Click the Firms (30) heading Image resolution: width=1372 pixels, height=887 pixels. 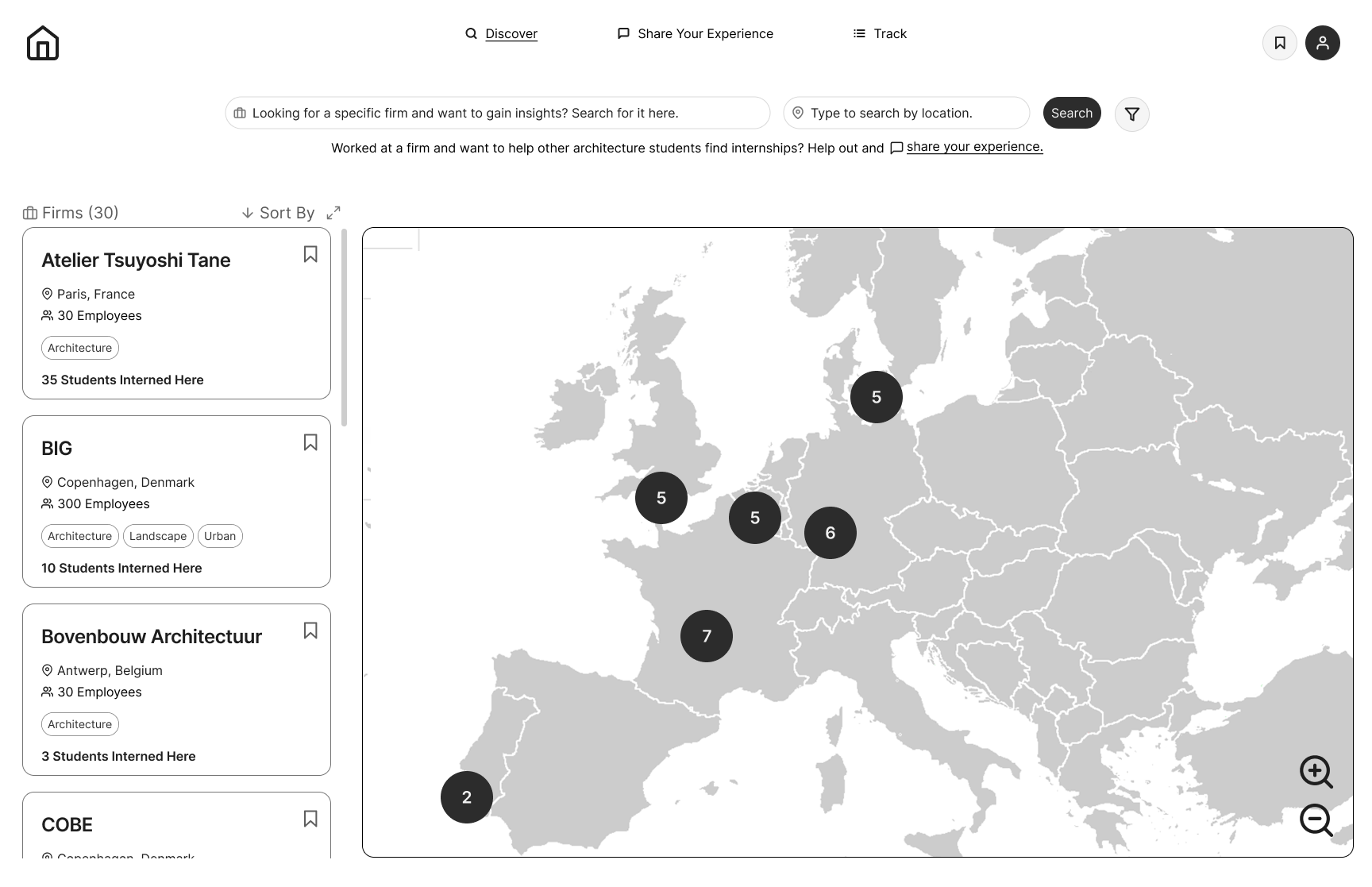tap(71, 213)
